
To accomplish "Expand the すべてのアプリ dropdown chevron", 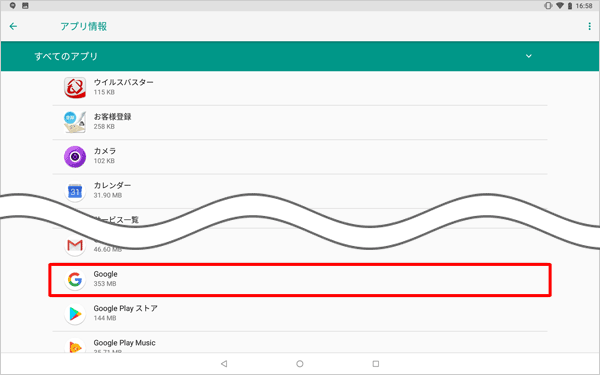I will (x=528, y=56).
